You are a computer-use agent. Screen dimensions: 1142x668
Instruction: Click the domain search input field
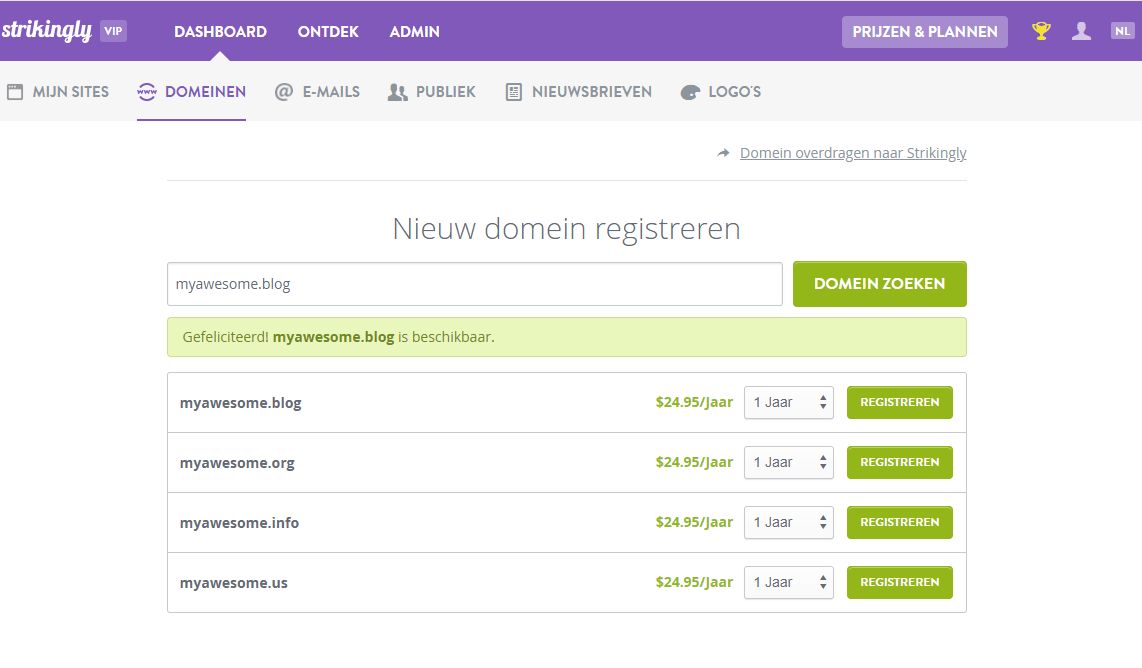(474, 284)
